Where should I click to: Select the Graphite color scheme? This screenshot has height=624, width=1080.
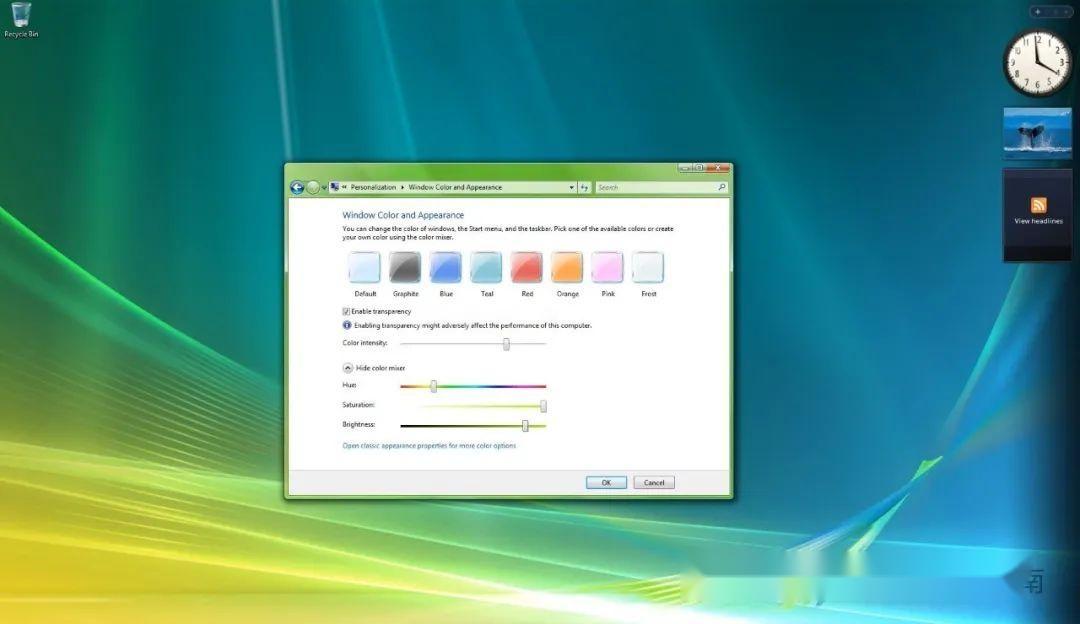click(x=405, y=268)
